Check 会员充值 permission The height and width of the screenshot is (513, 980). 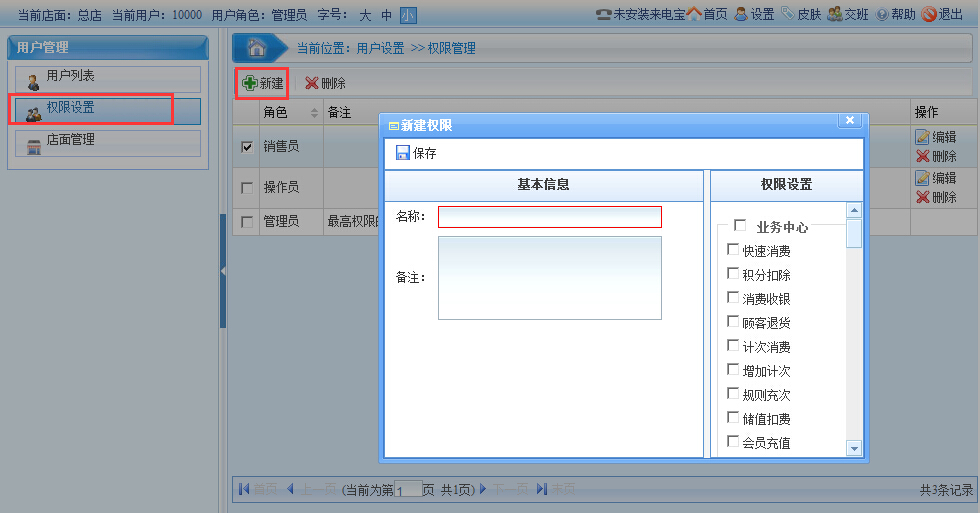[733, 441]
